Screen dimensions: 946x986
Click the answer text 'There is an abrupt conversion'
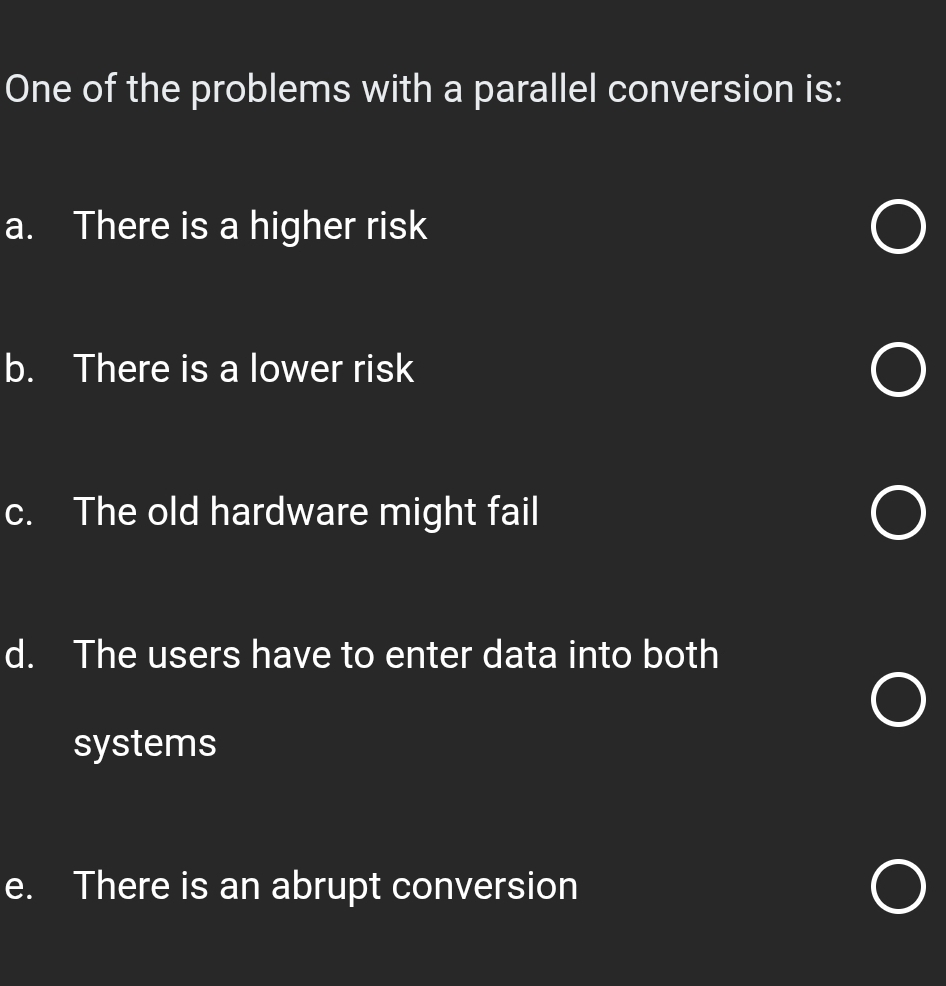pos(326,887)
